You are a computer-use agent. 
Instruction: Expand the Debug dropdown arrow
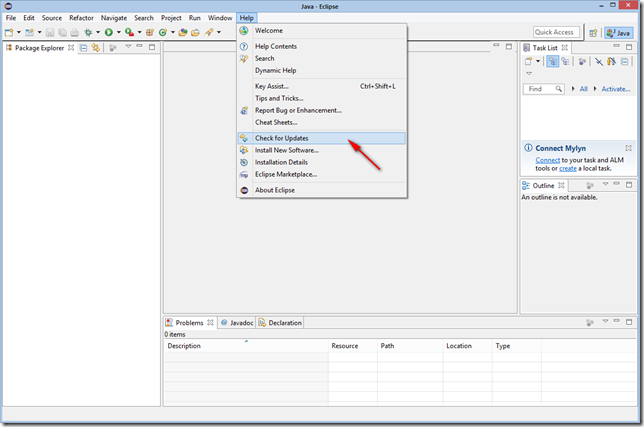pos(98,32)
